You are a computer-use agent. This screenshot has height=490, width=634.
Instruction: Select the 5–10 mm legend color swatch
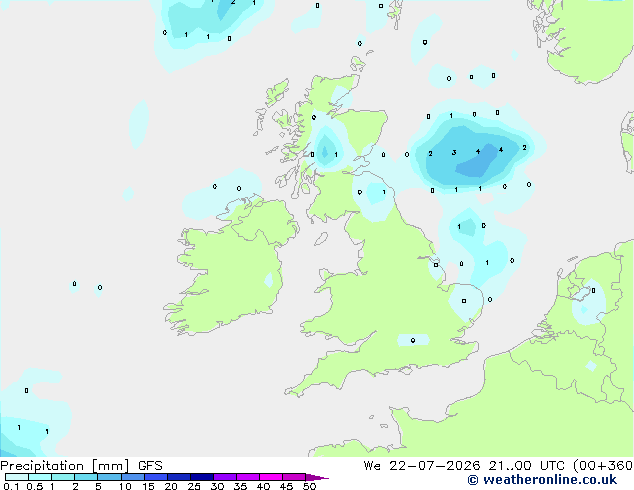tap(109, 477)
